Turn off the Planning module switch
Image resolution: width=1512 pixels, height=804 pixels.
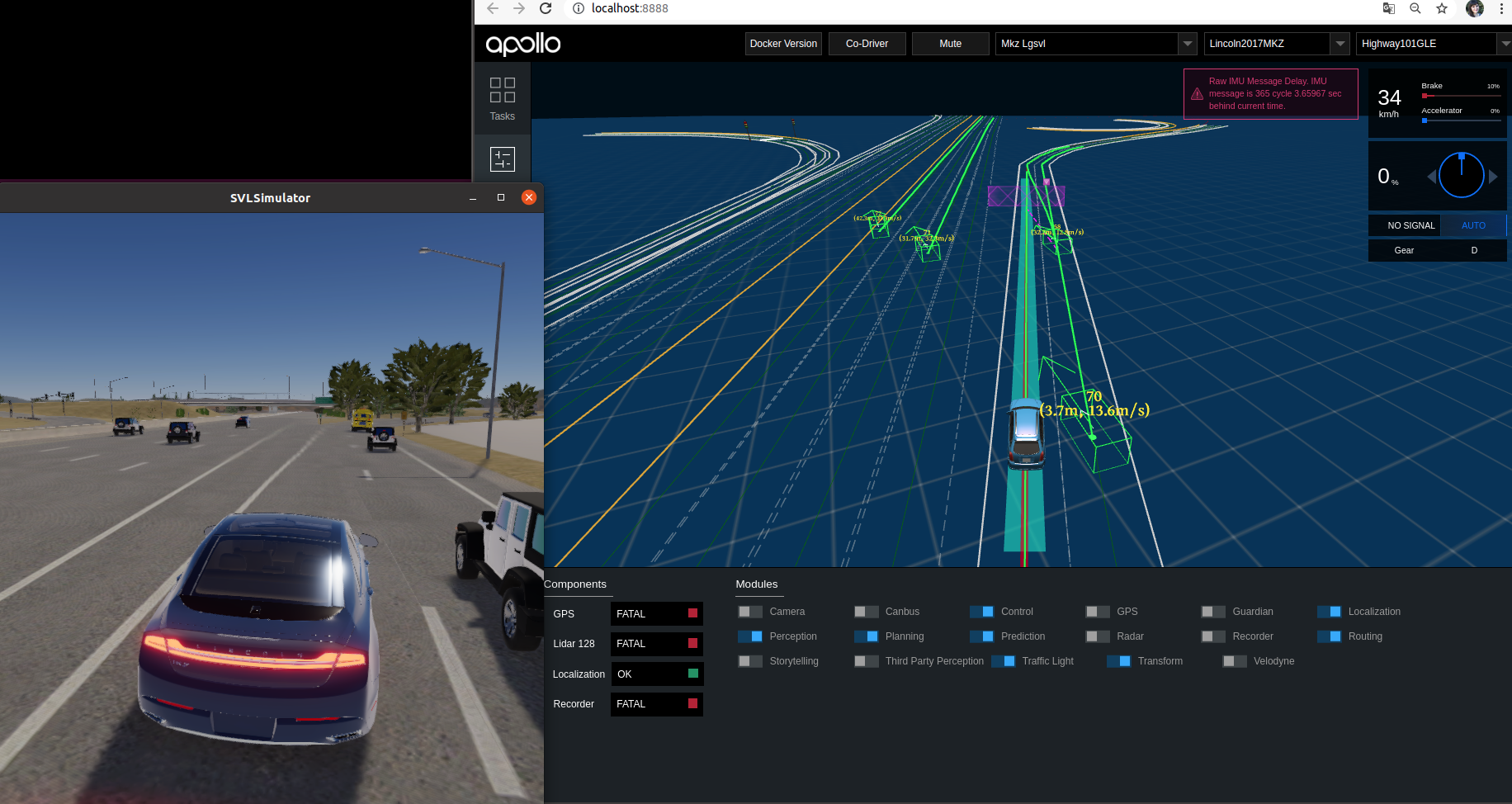866,636
